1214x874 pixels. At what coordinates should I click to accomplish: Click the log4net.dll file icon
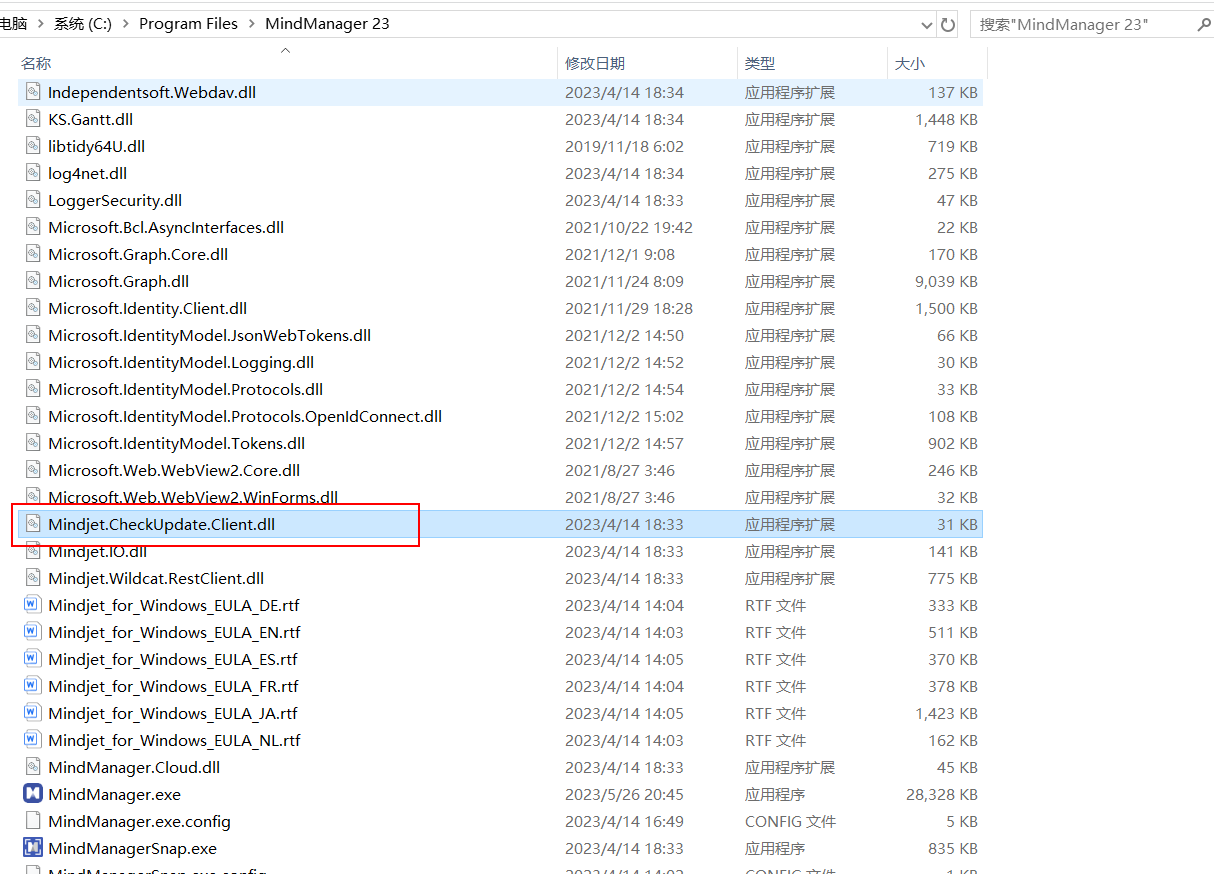[33, 173]
